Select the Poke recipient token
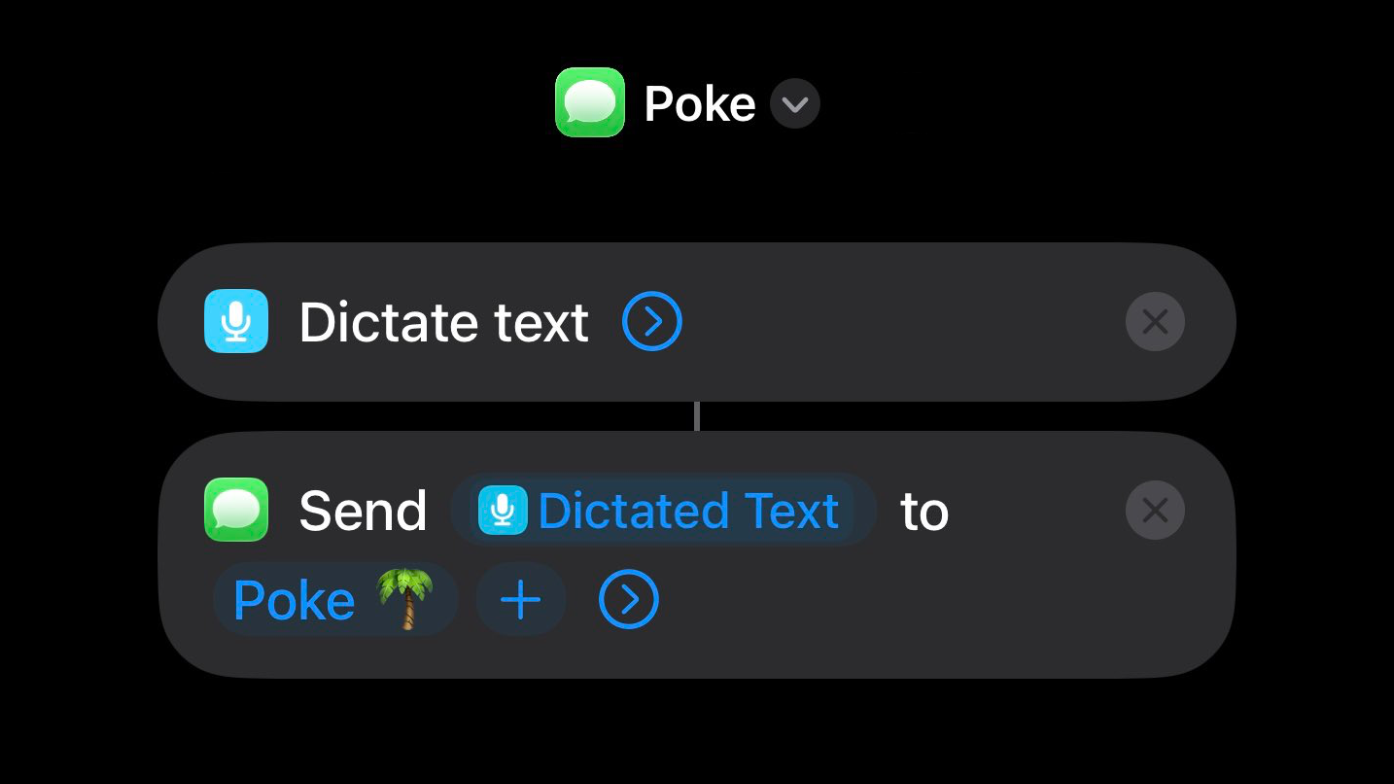Screen dimensions: 1394x784 335,600
